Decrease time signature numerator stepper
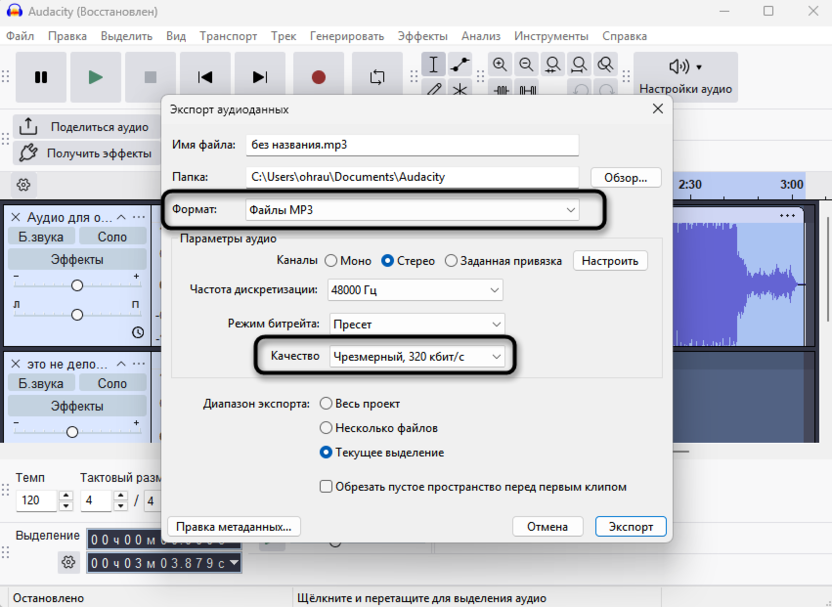 (x=120, y=506)
